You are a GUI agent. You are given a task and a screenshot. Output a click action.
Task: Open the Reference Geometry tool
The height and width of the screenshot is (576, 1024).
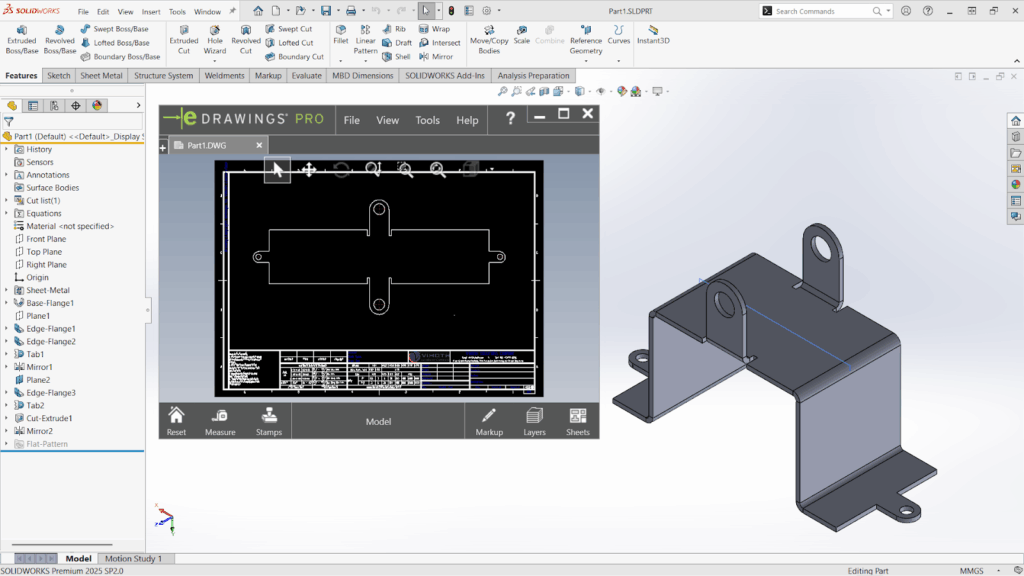(585, 40)
